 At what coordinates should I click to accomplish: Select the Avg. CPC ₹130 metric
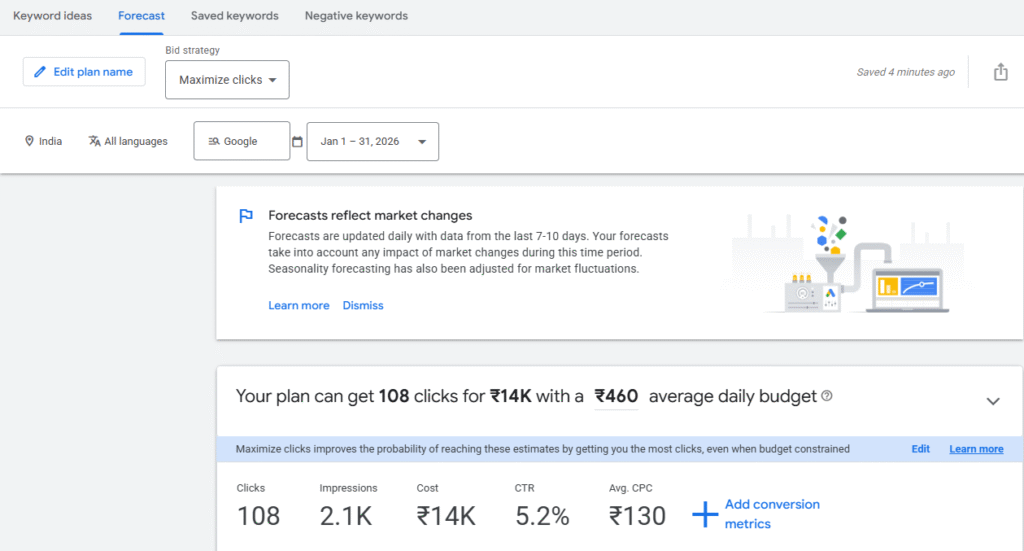(637, 507)
